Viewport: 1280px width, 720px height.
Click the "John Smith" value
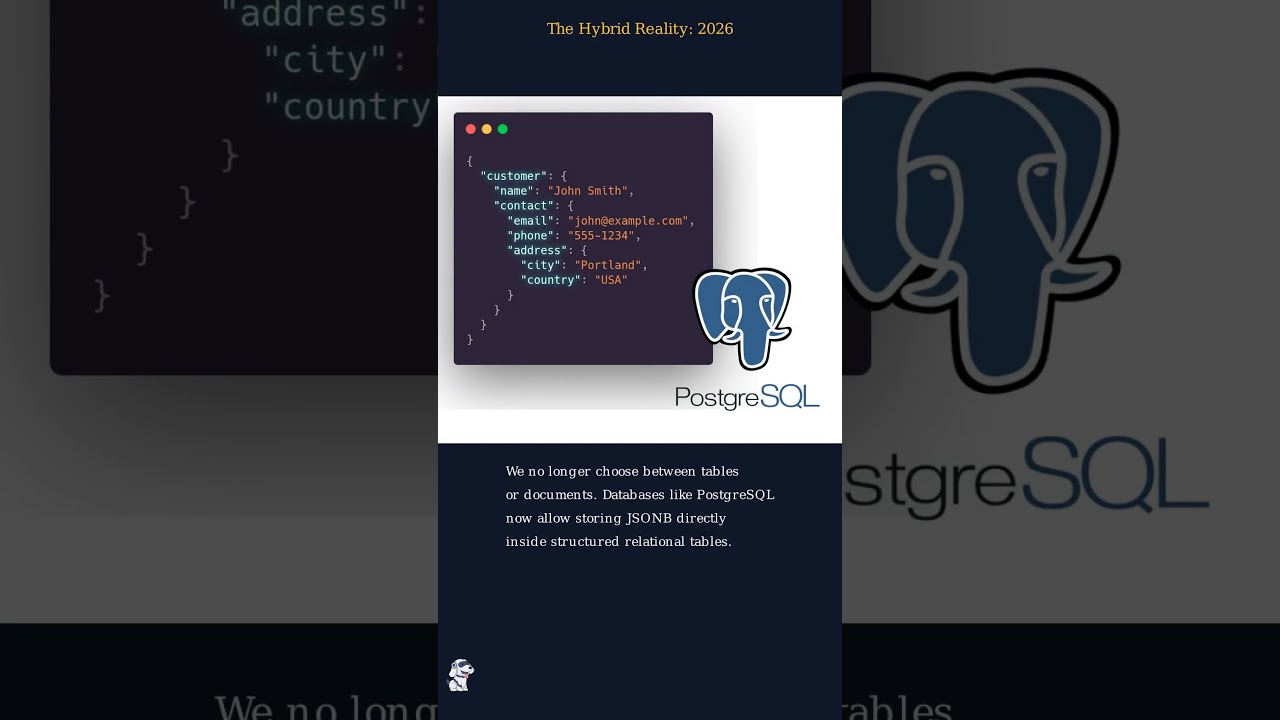[588, 191]
